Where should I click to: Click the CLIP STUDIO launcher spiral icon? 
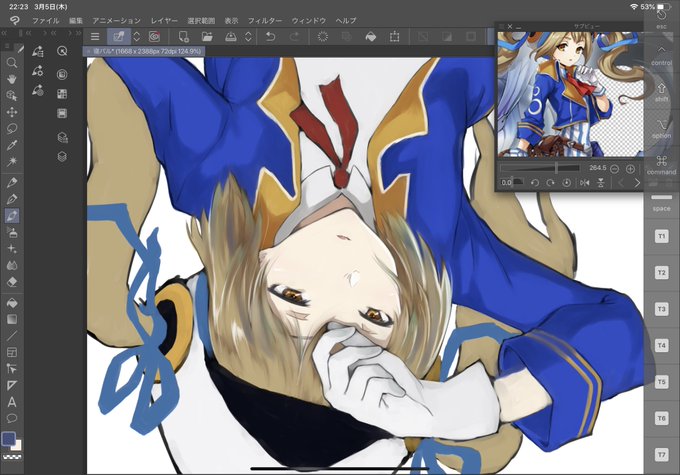pyautogui.click(x=154, y=36)
